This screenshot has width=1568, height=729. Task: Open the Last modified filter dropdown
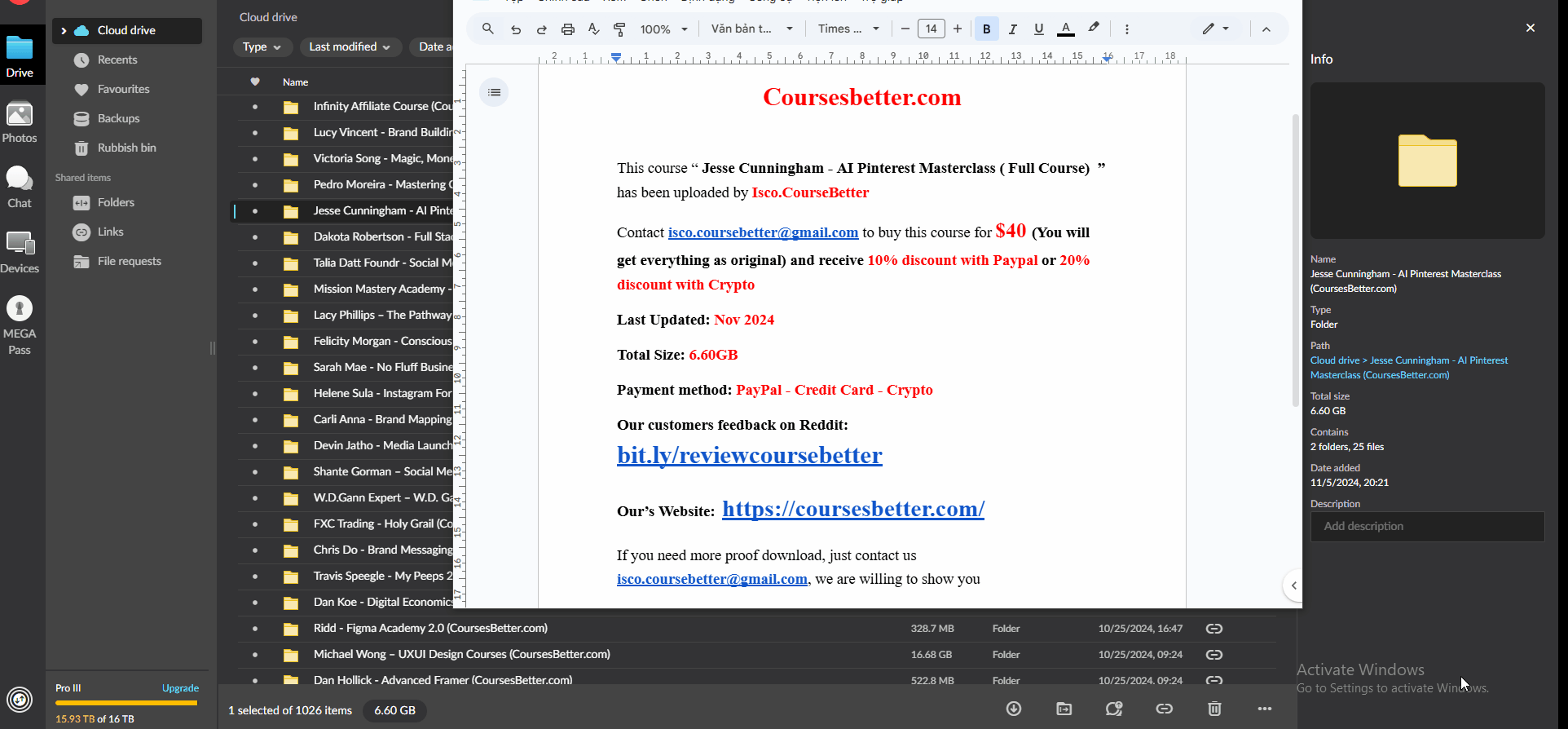pyautogui.click(x=350, y=47)
